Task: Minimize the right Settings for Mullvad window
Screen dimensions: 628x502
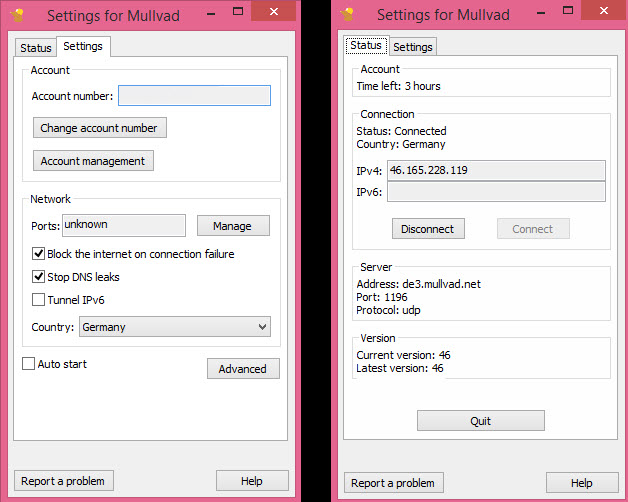Action: point(541,14)
